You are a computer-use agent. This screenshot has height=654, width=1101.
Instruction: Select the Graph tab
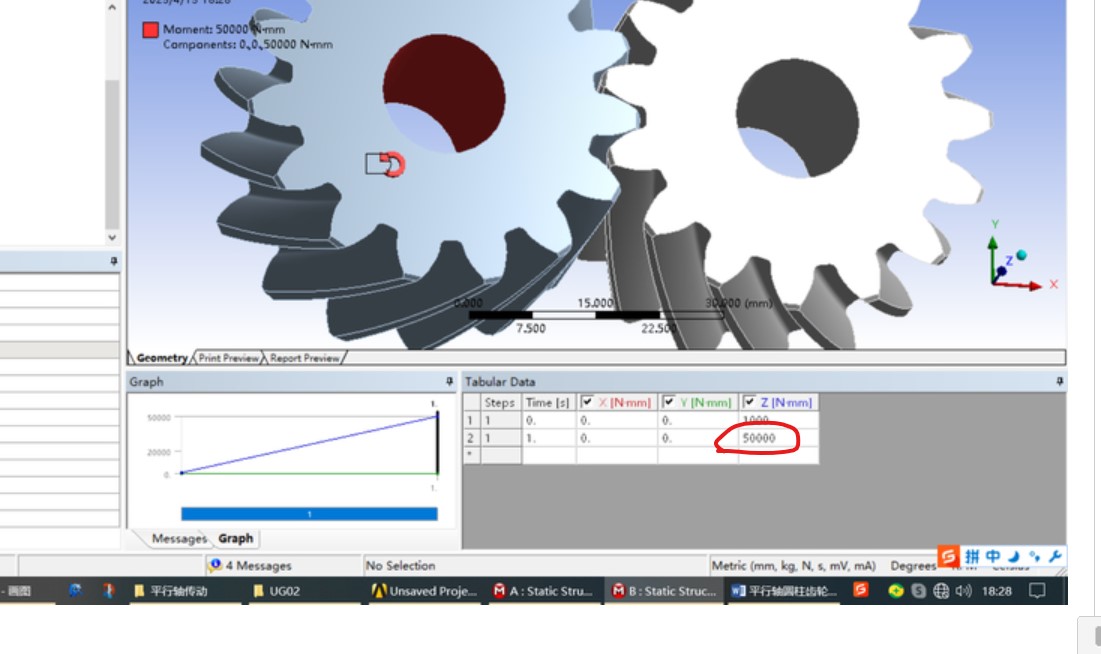click(x=235, y=538)
